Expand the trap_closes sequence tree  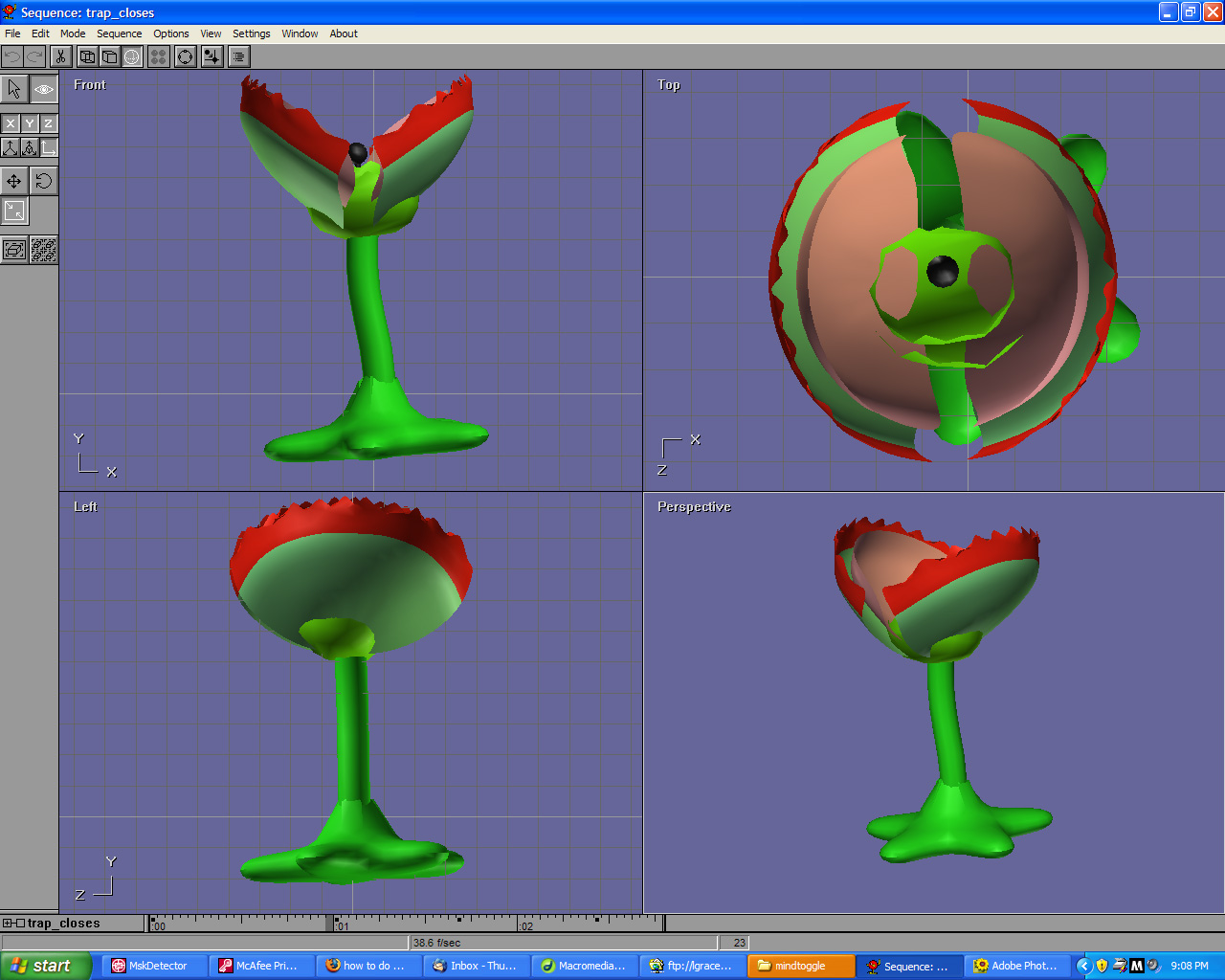pos(8,924)
